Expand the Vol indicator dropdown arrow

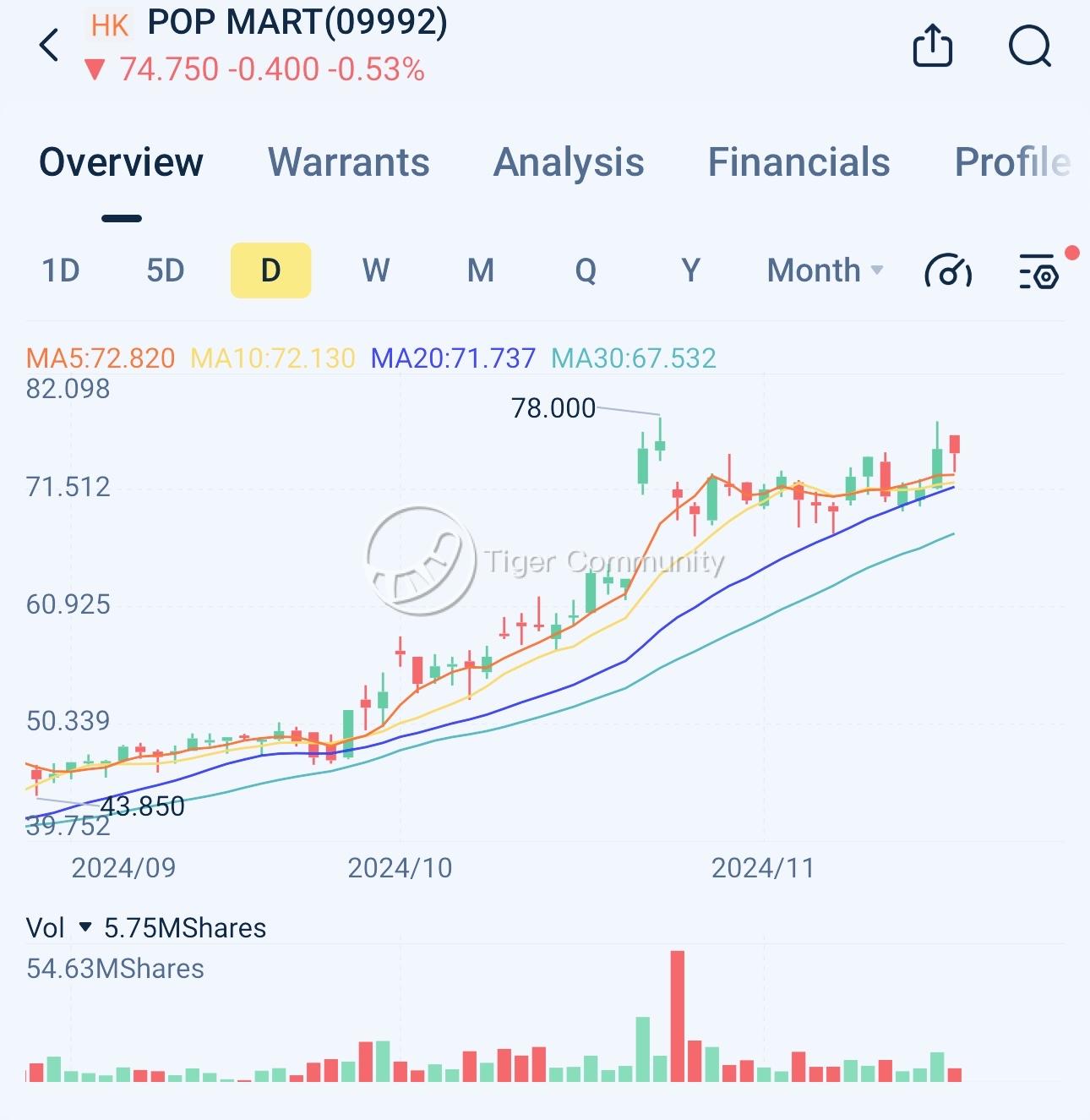84,927
